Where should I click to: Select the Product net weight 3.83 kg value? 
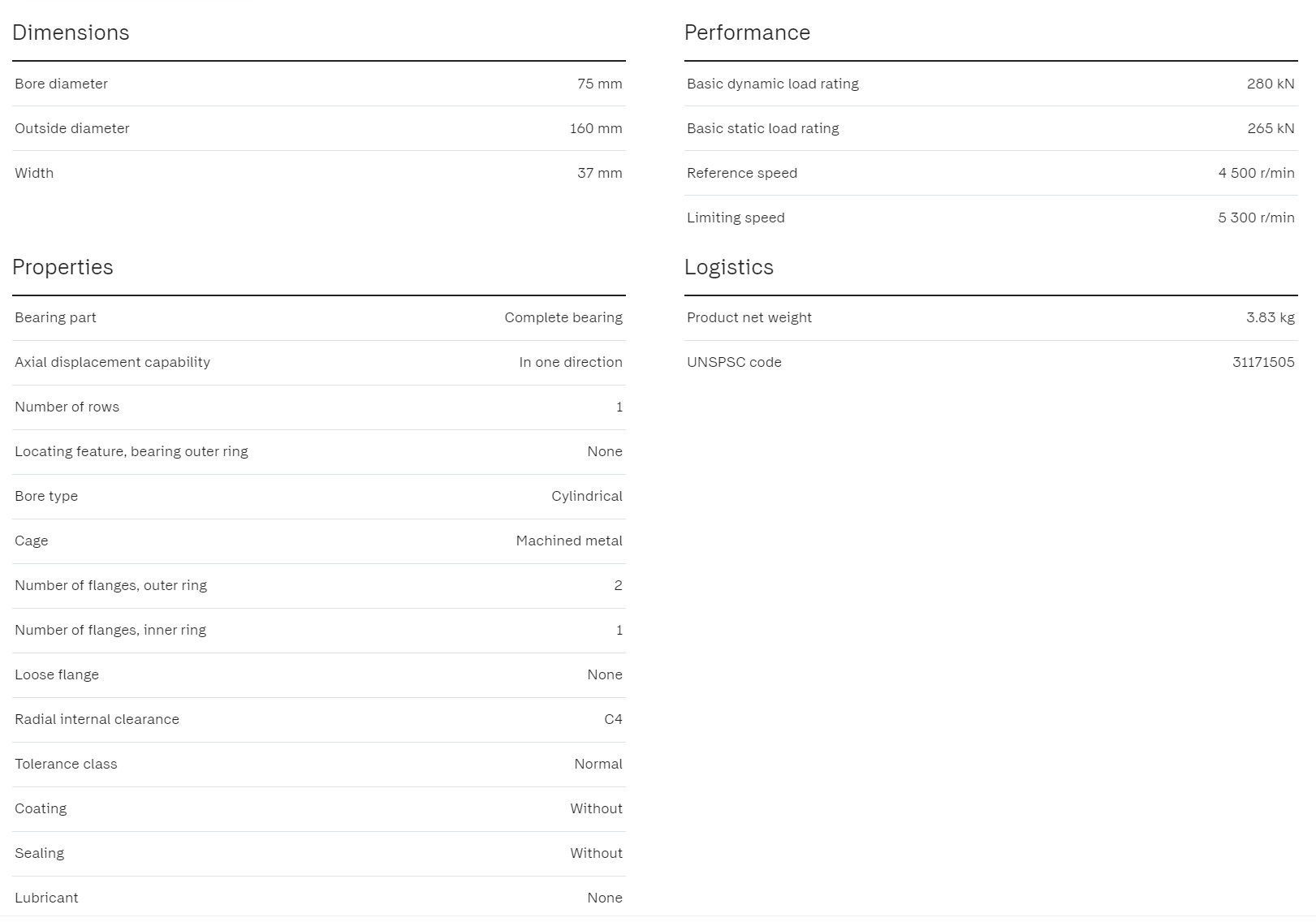point(1271,317)
